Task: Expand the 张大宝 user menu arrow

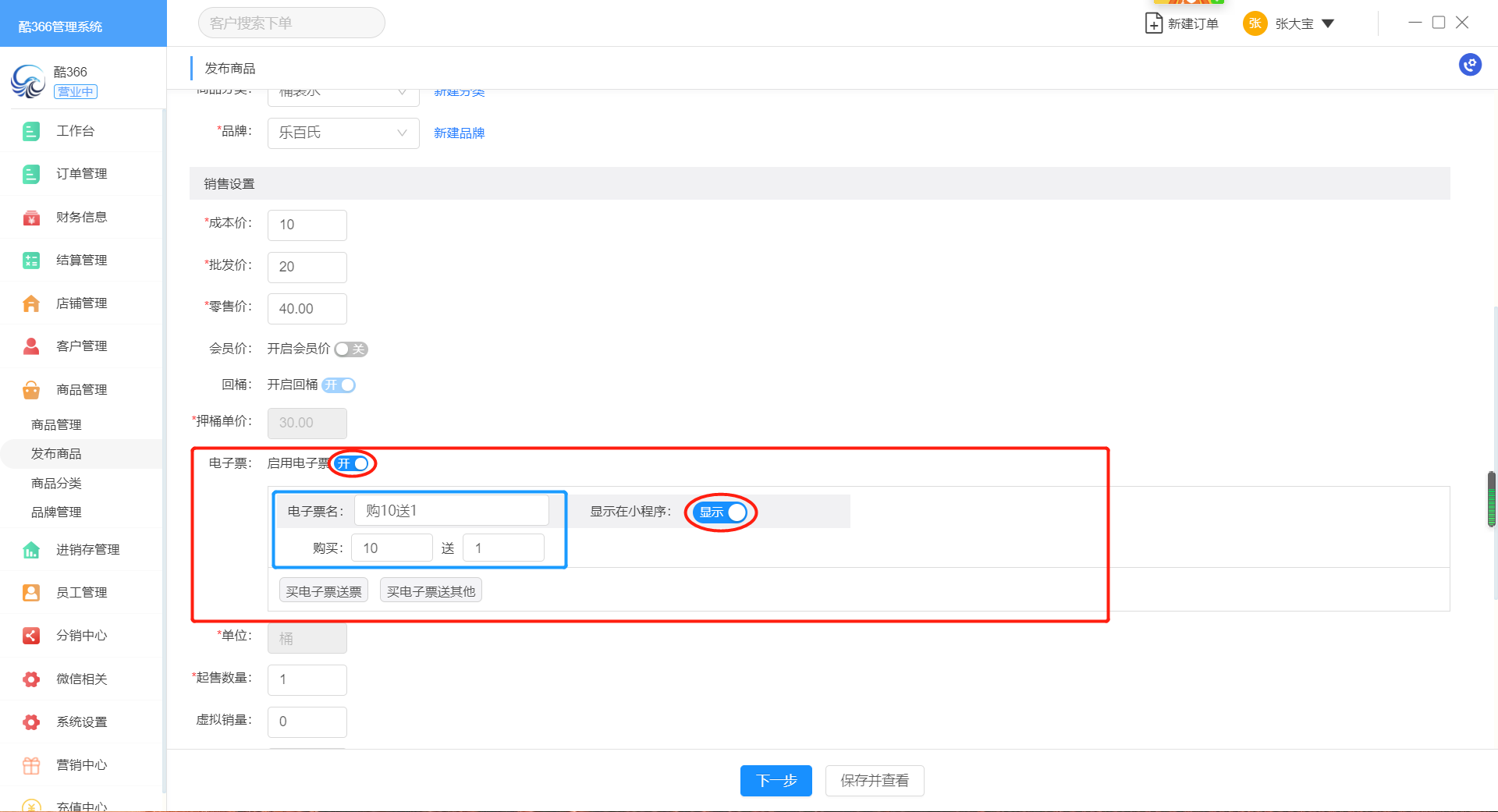Action: click(1328, 24)
